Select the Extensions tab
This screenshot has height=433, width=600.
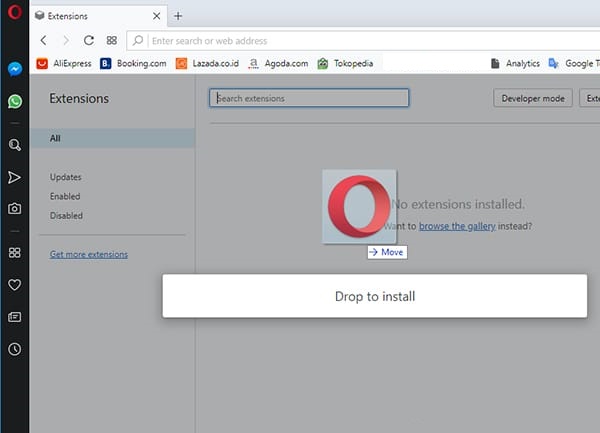point(98,16)
